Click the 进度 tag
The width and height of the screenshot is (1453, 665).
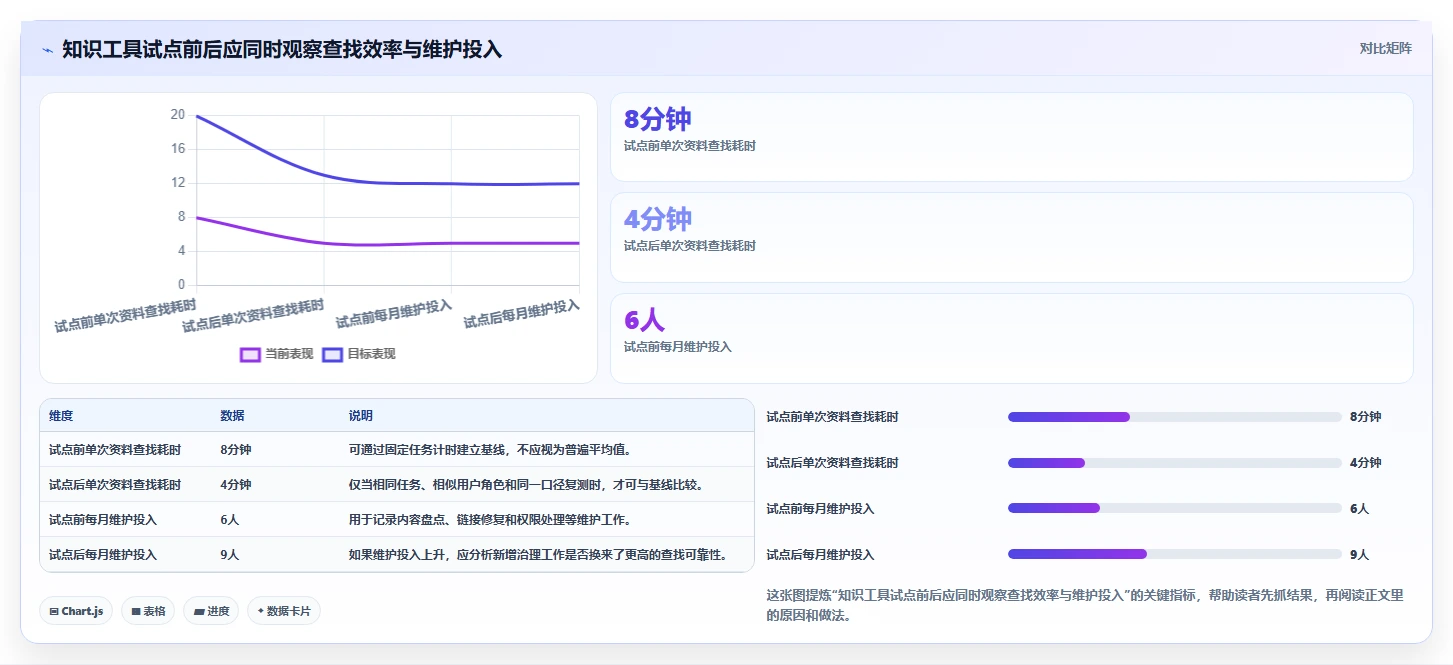[x=211, y=611]
